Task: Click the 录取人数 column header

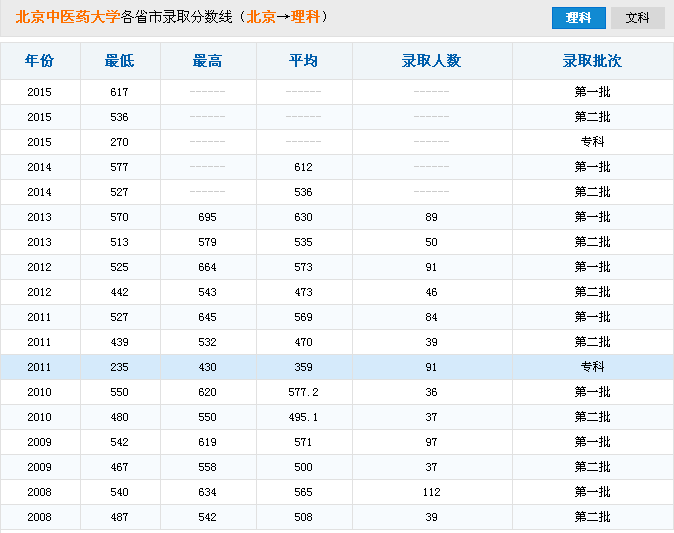Action: pos(431,61)
